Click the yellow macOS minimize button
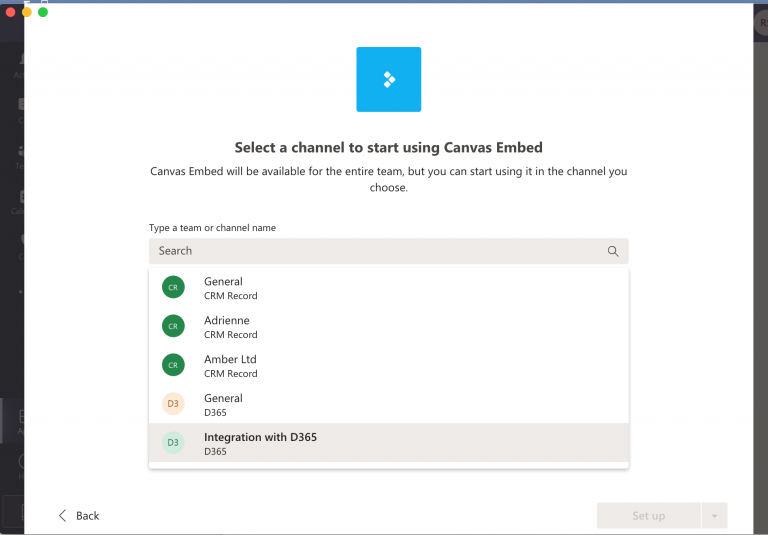This screenshot has height=535, width=768. (27, 12)
